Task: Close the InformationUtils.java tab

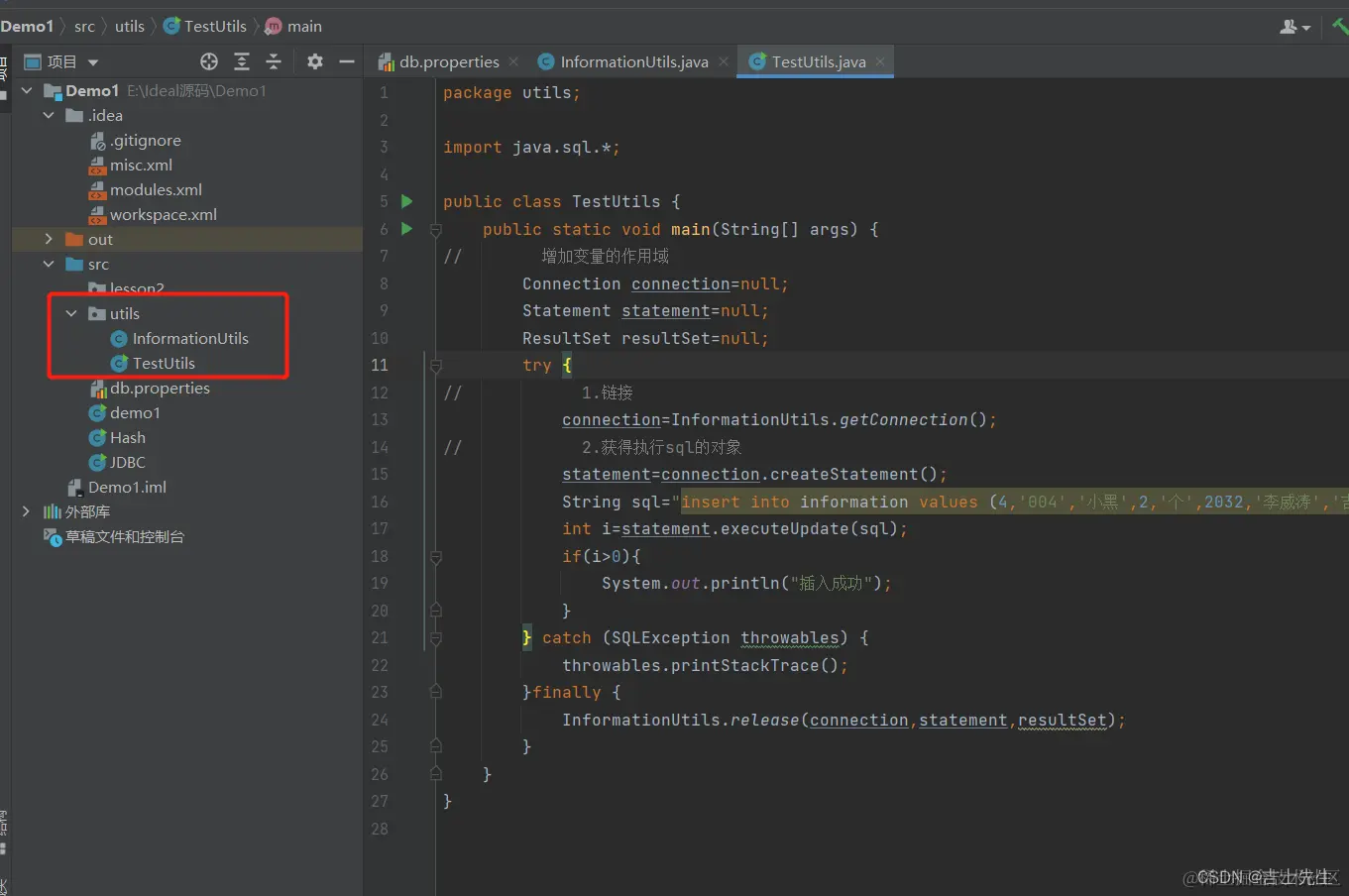Action: tap(724, 61)
